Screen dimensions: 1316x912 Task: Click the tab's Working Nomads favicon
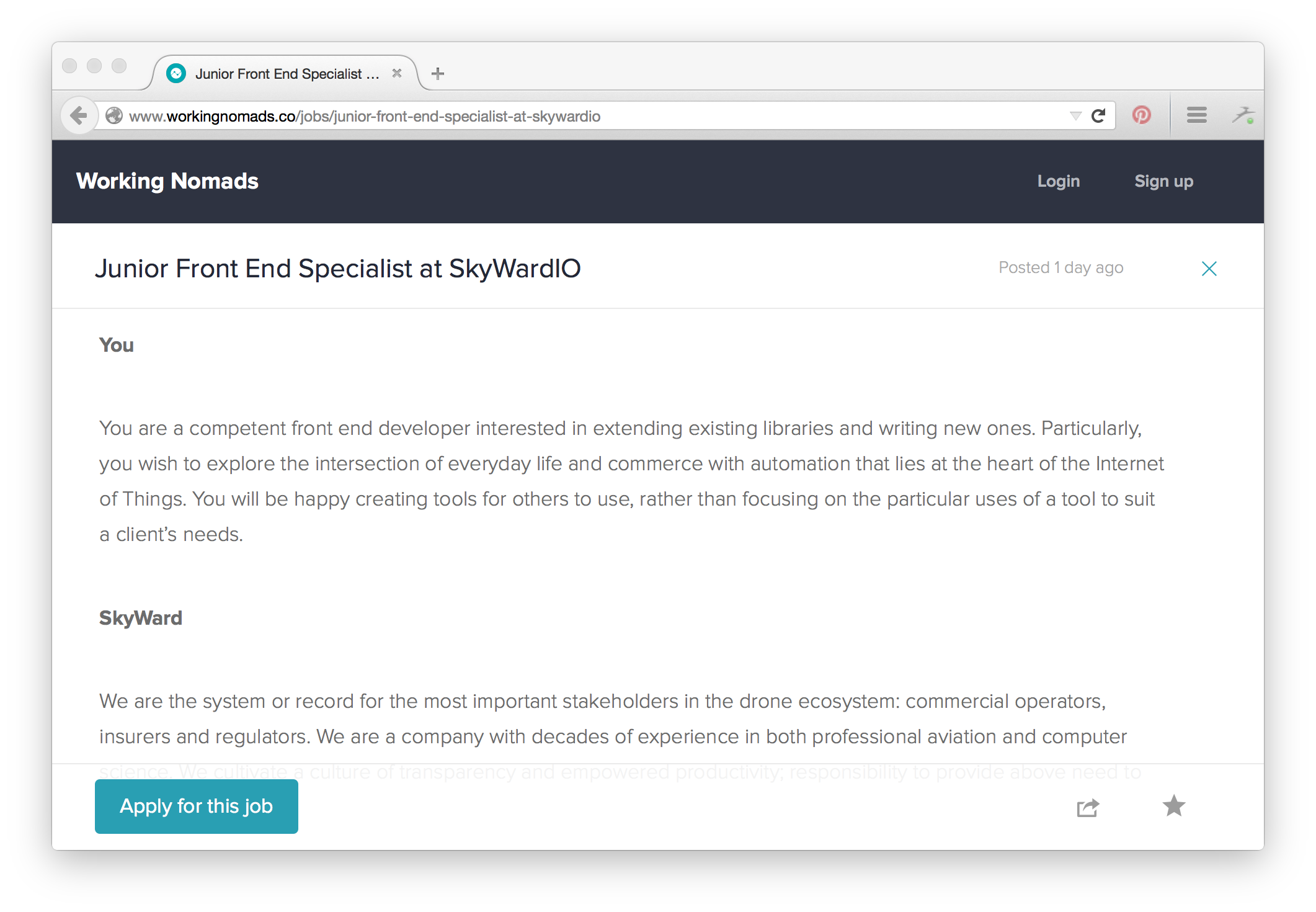(x=177, y=74)
